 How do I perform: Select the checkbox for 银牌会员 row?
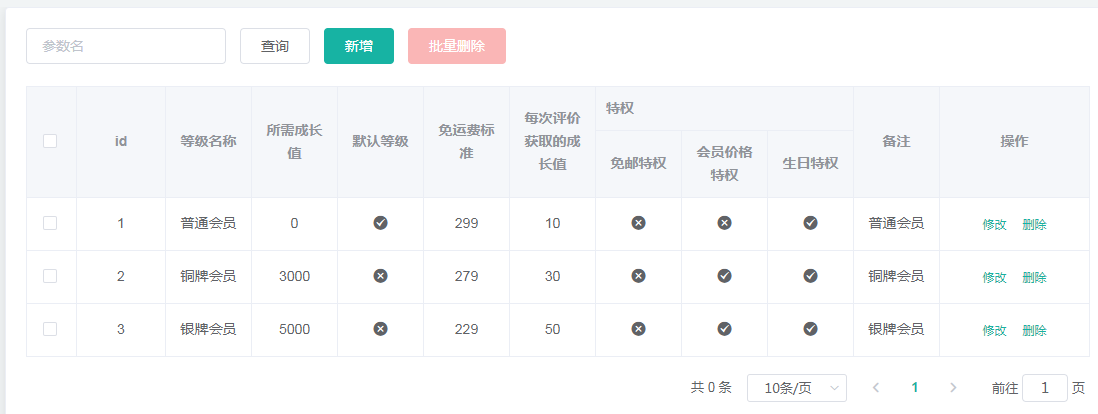50,328
